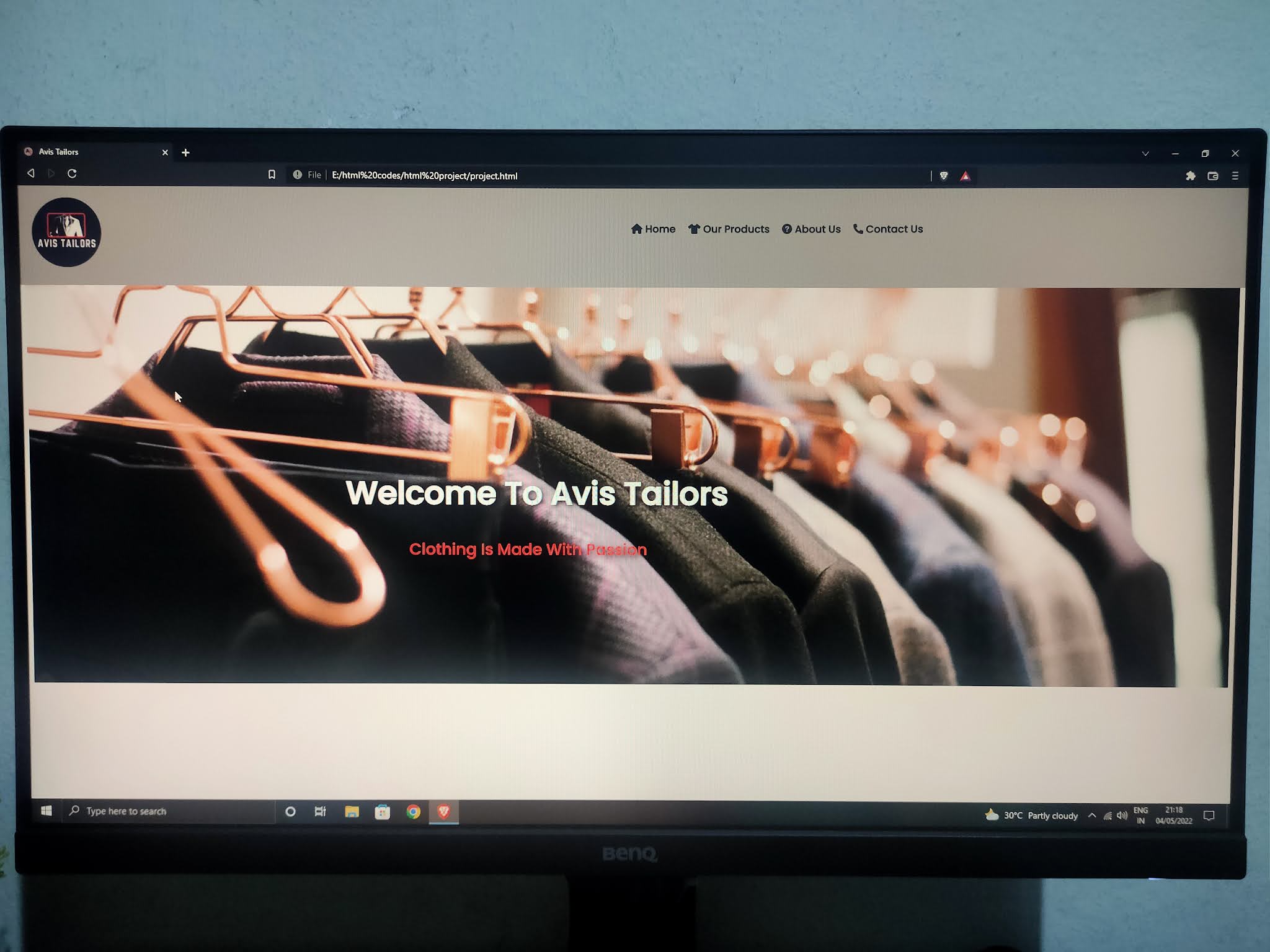Toggle speaker volume in the system tray
The width and height of the screenshot is (1270, 952).
tap(1122, 815)
